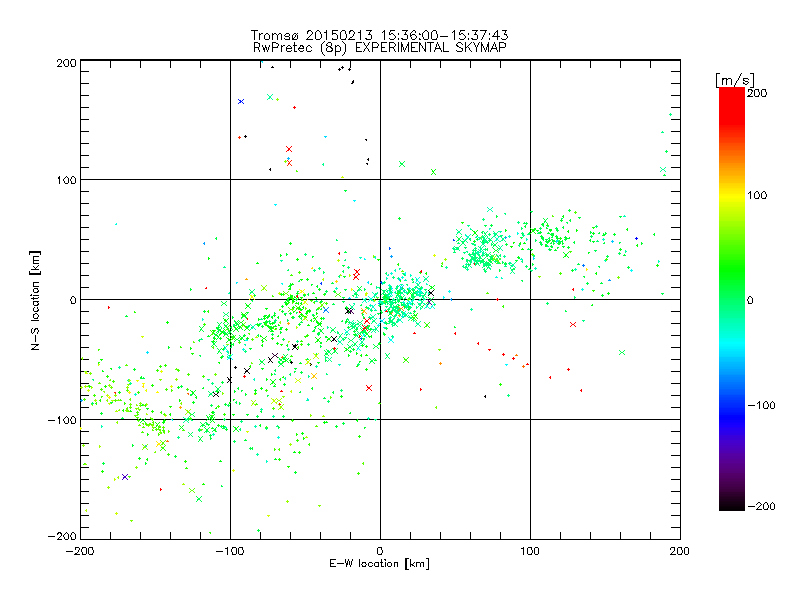Click the x-axis '-200' tick label at the bottom
Screen dimensions: 800x600
click(x=80, y=551)
